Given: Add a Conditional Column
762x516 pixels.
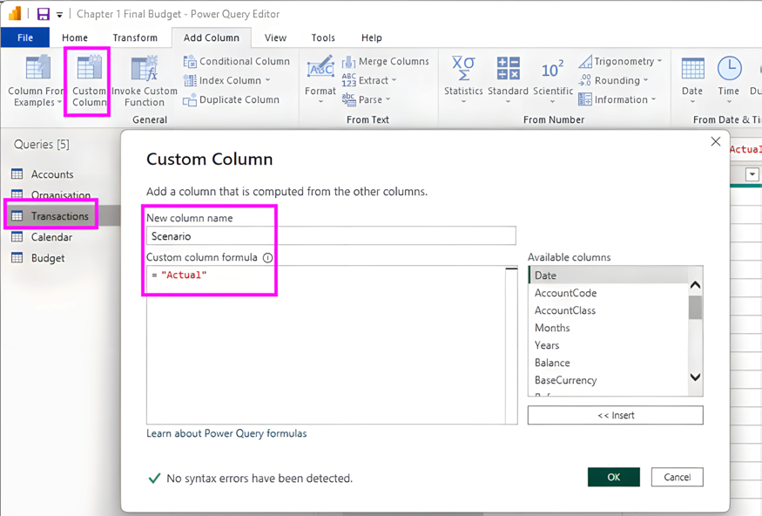Looking at the screenshot, I should pyautogui.click(x=237, y=61).
